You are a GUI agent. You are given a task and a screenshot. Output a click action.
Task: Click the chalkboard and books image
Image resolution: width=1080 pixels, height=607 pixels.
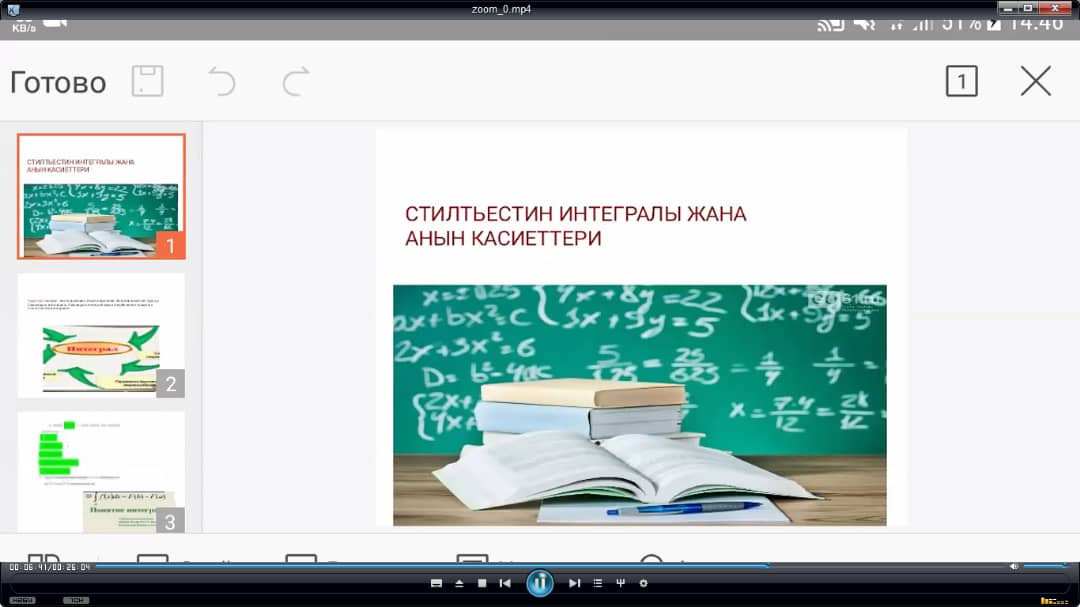pyautogui.click(x=639, y=404)
